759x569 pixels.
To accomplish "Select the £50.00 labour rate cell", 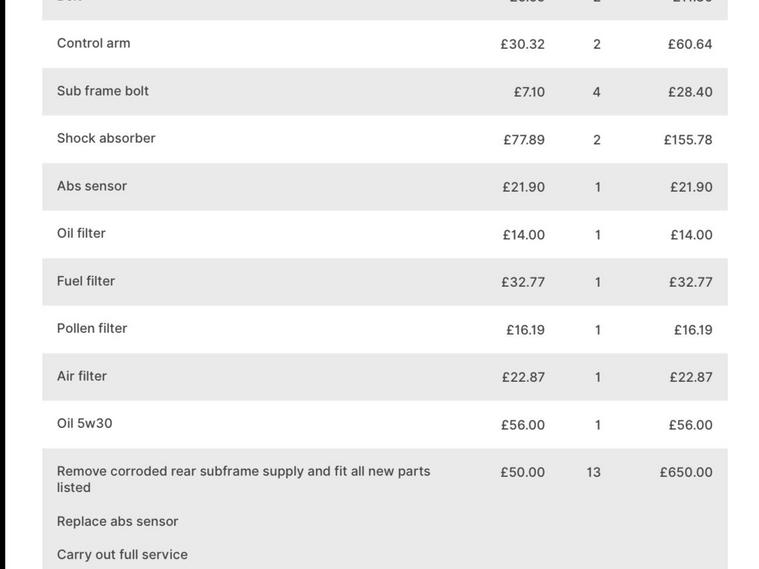I will (522, 473).
